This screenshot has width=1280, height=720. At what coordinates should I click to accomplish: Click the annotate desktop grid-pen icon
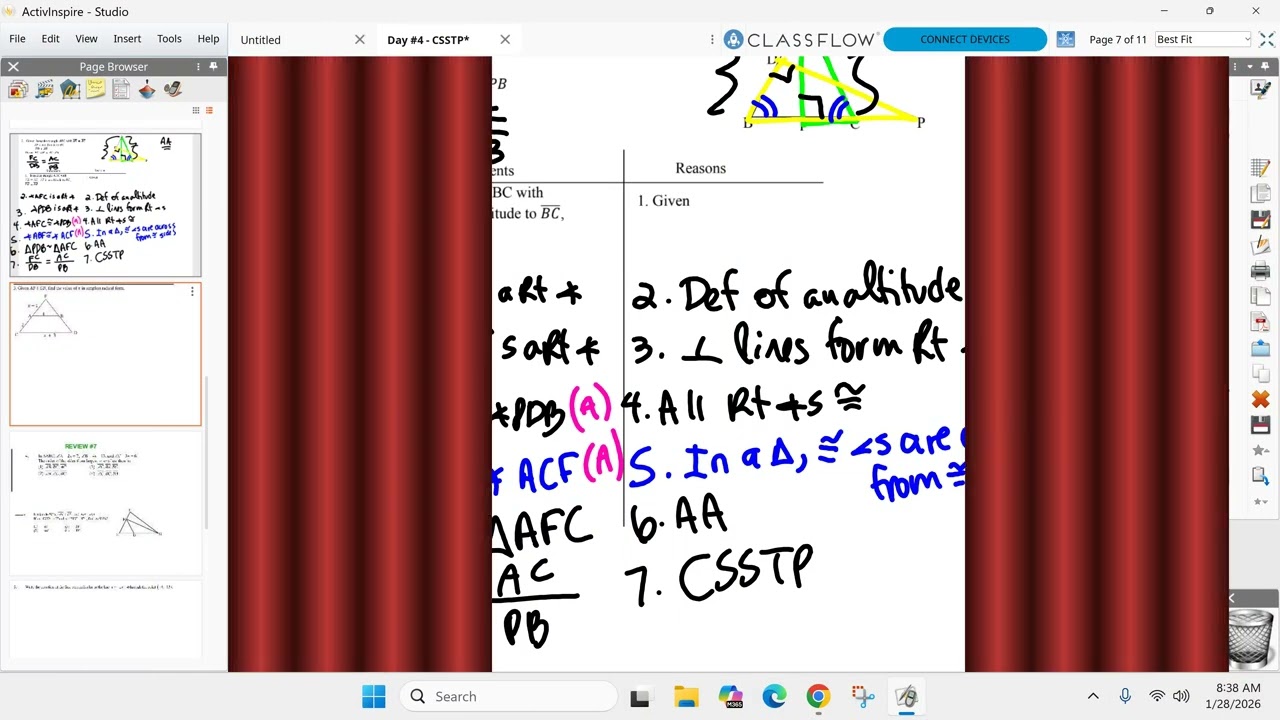(x=1260, y=168)
